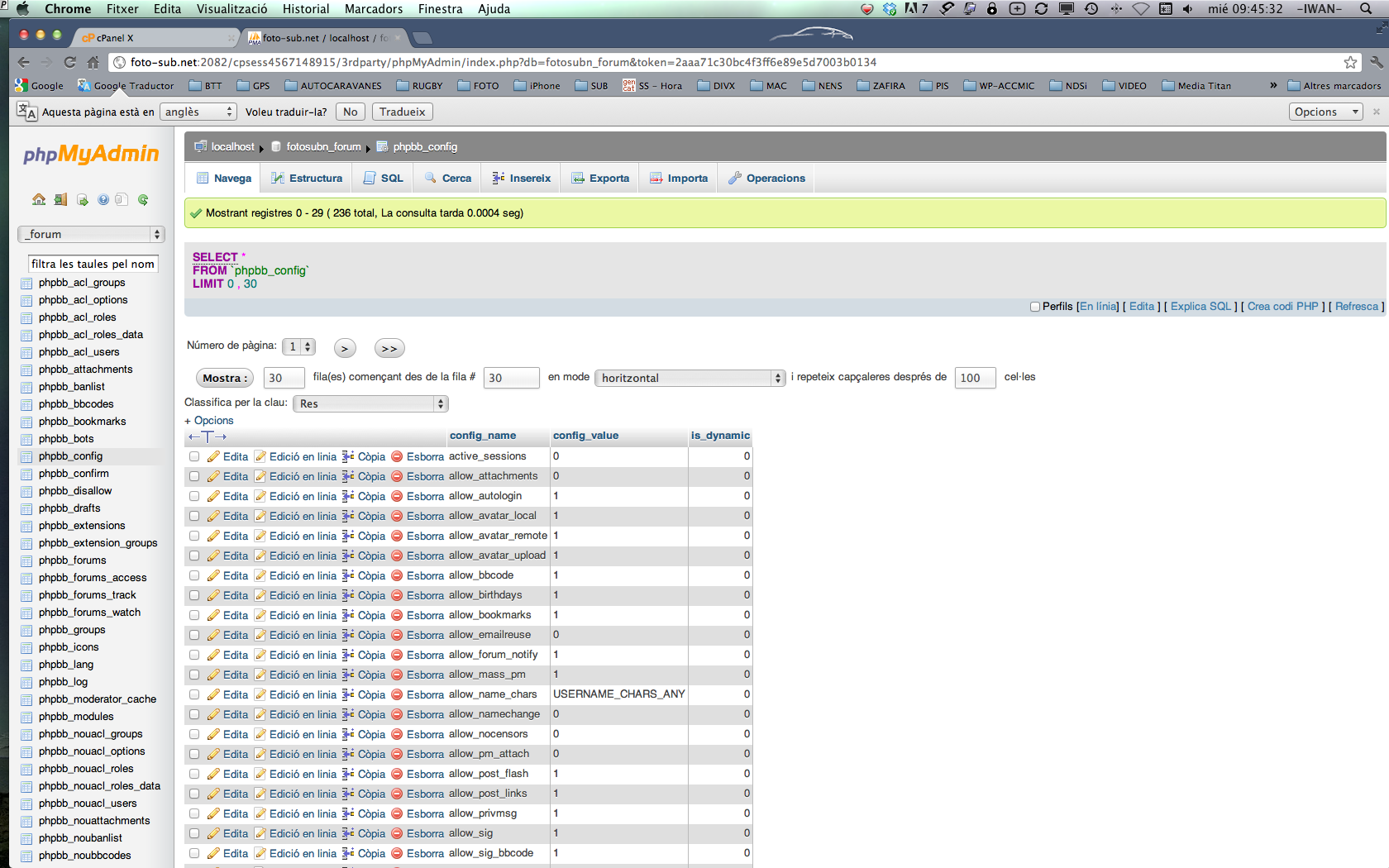Click pencil Edita icon for active_sessions row
This screenshot has height=868, width=1389.
coord(213,456)
